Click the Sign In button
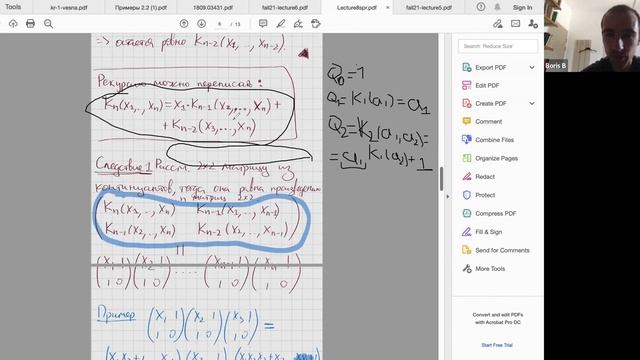Screen dimensions: 640x360 coord(522,7)
